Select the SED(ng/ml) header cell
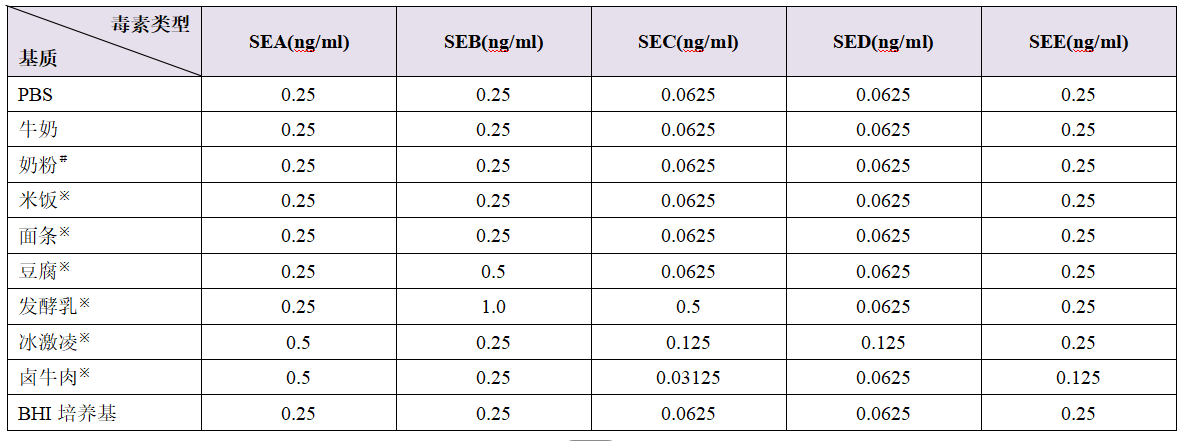 point(883,42)
